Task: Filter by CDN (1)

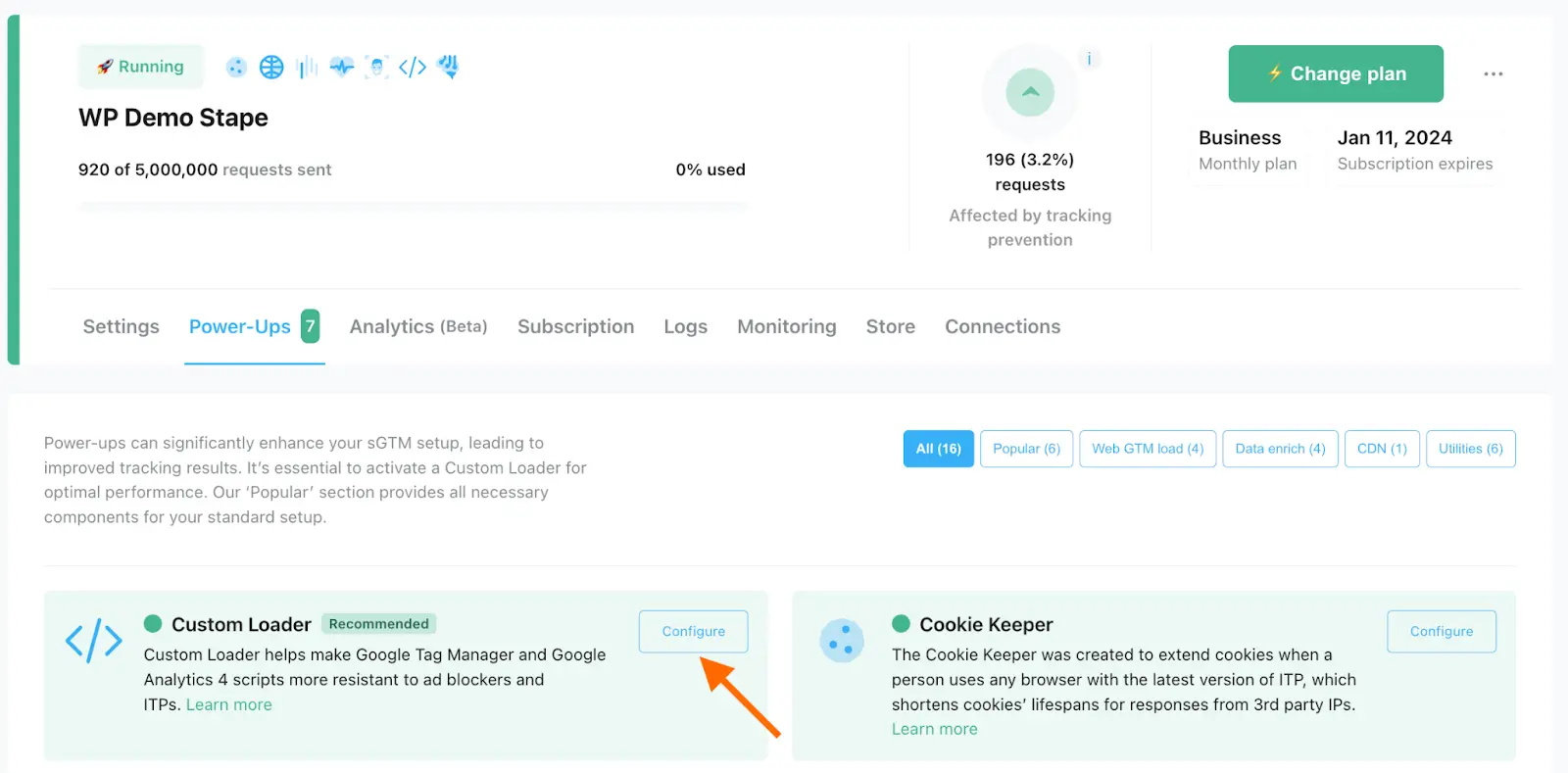Action: tap(1382, 449)
